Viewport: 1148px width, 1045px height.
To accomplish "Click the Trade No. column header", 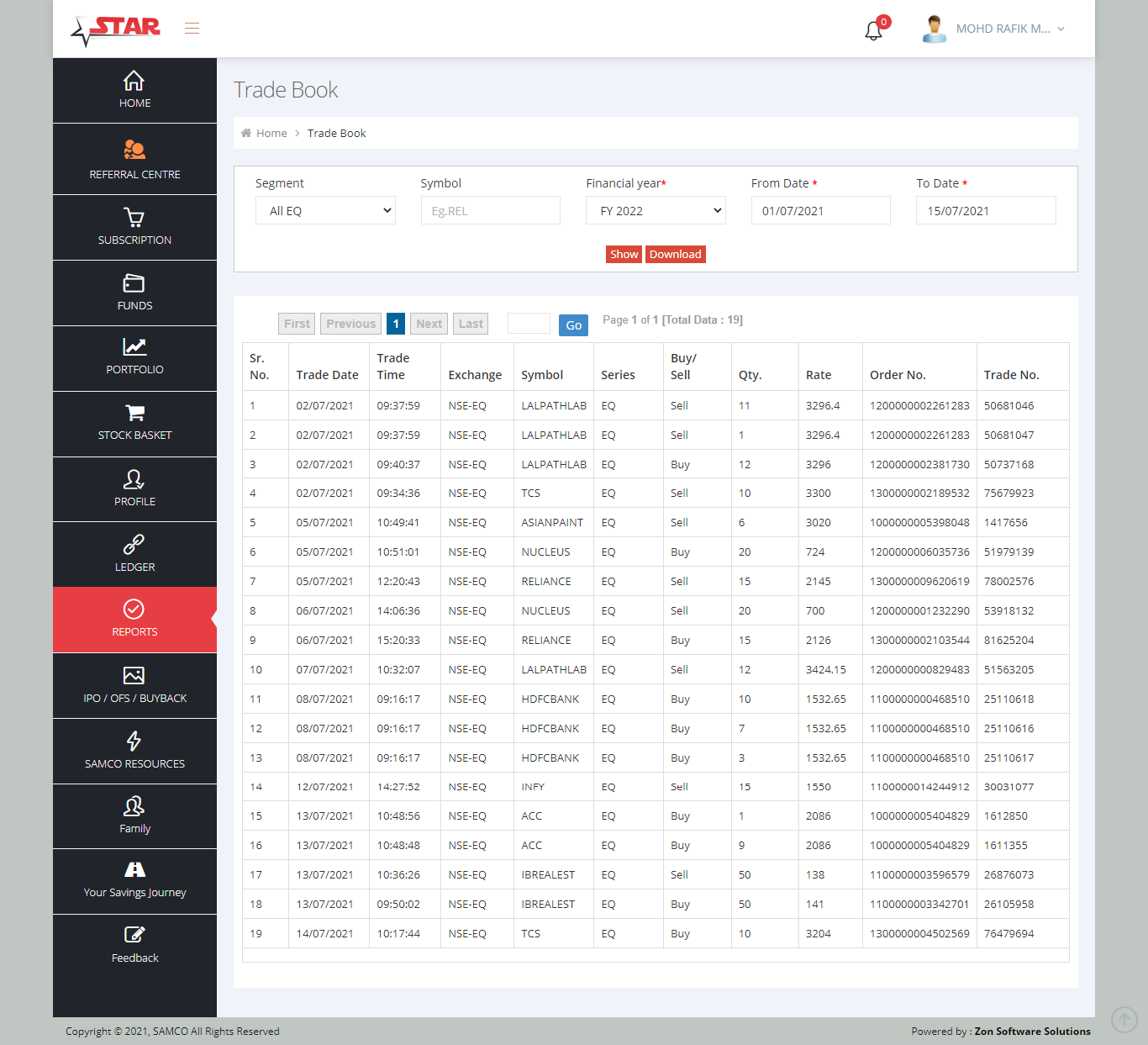I will coord(1011,375).
